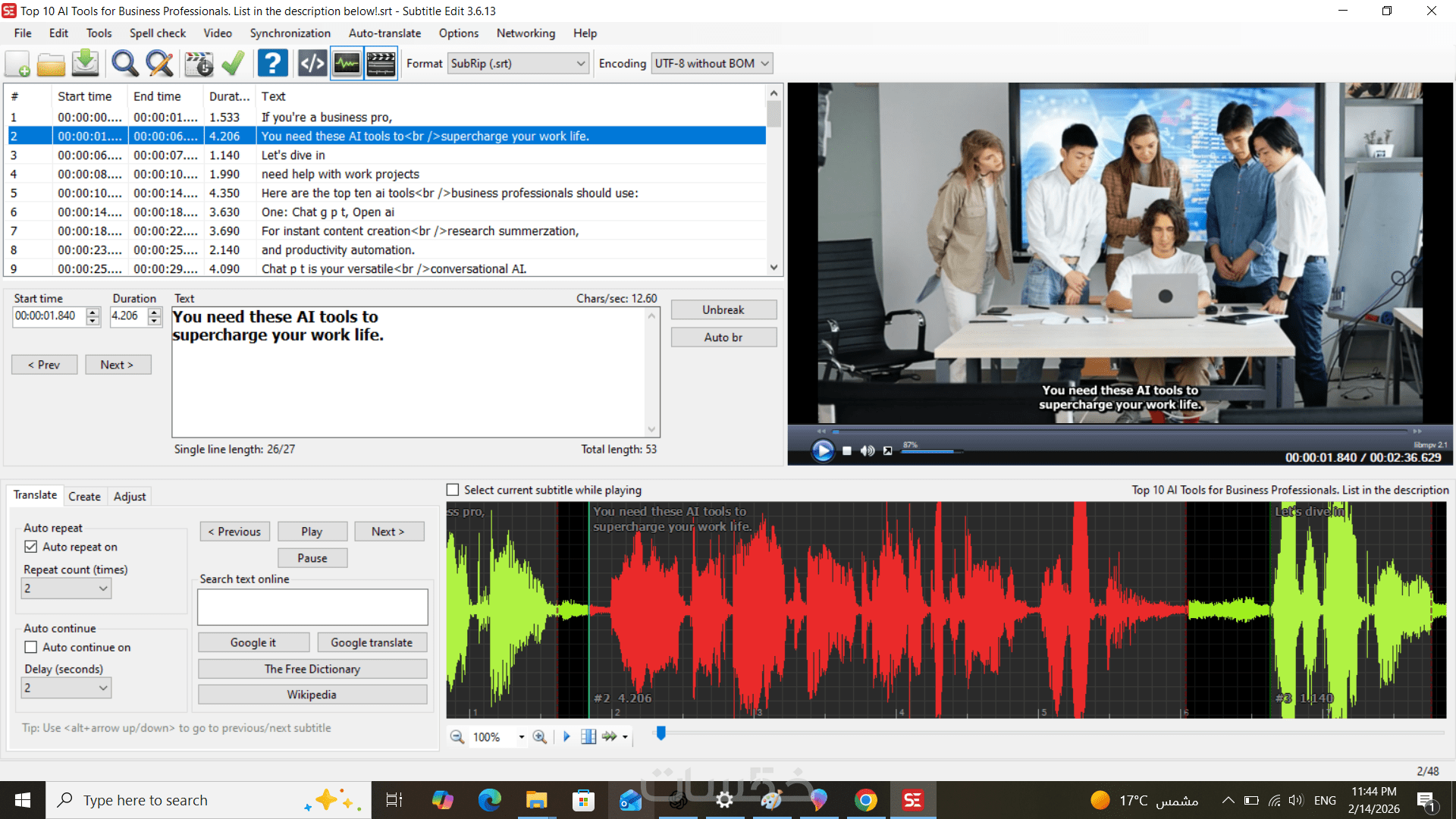Click the New subtitle file icon
Viewport: 1456px width, 819px height.
click(18, 64)
